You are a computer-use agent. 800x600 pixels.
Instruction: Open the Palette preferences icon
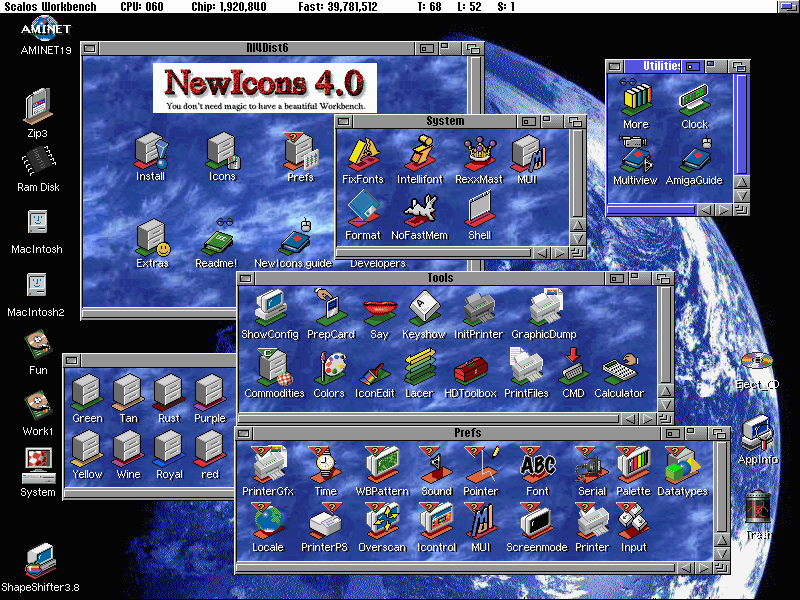coord(632,465)
